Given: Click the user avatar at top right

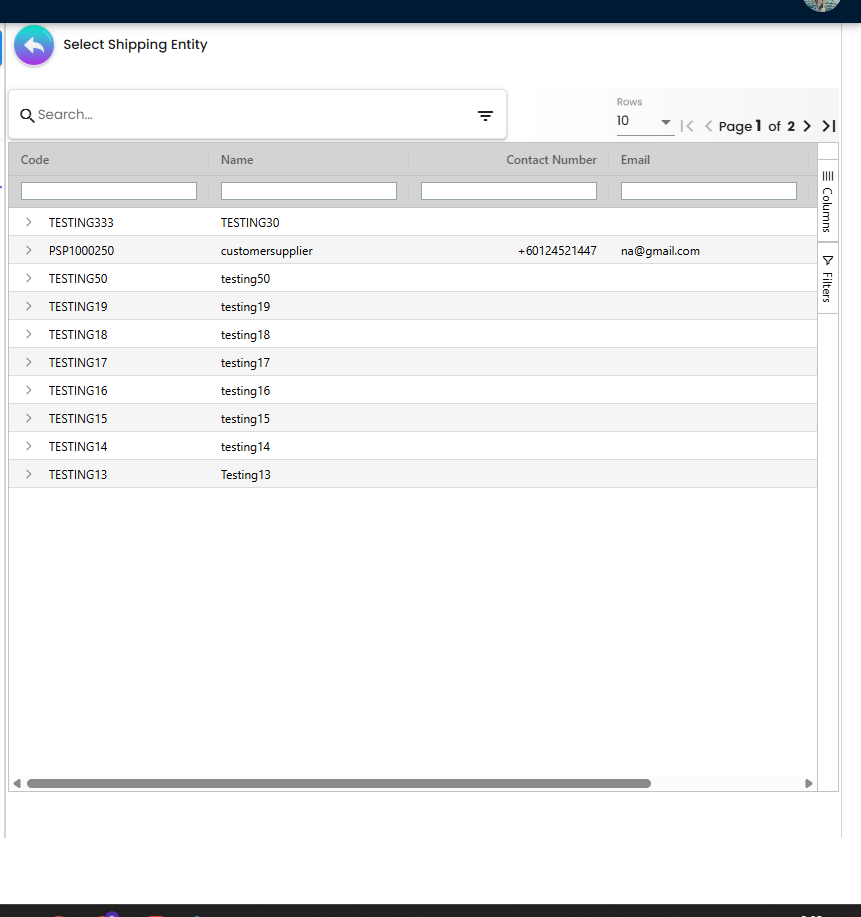Looking at the screenshot, I should [821, 5].
